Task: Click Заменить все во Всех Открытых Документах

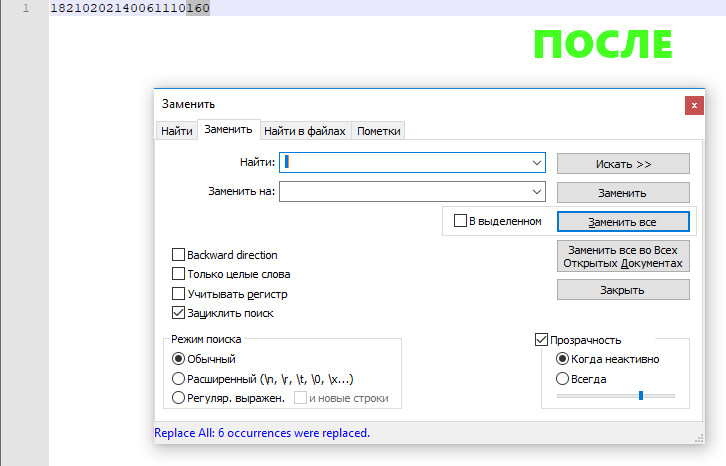Action: point(623,257)
